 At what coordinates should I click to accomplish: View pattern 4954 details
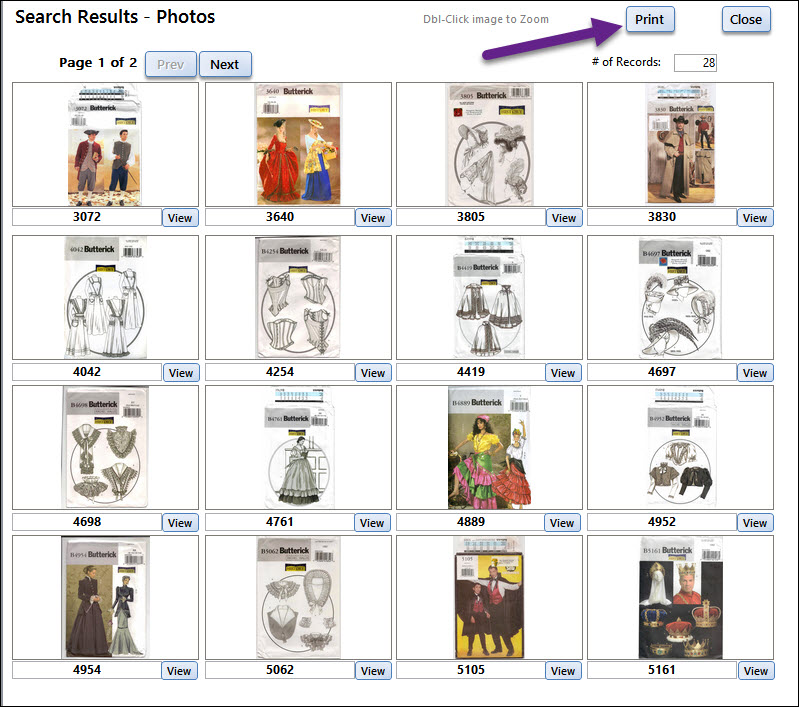pyautogui.click(x=179, y=671)
